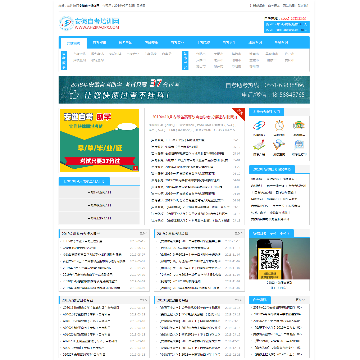This screenshot has width=360, height=360.
Task: Open the house-shaped shortcut icon
Action: (x=299, y=125)
